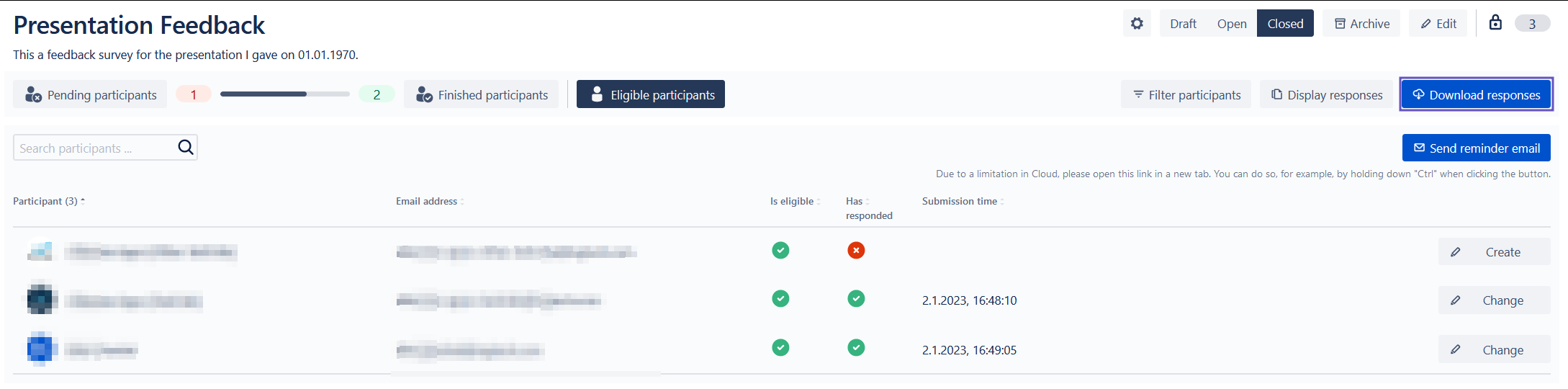This screenshot has width=1568, height=389.
Task: Click the Archive button
Action: [x=1361, y=24]
